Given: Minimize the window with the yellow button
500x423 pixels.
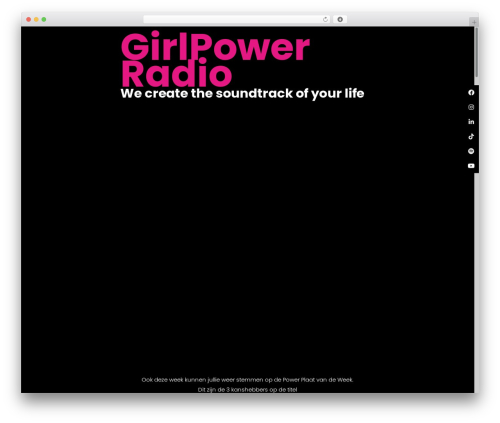Looking at the screenshot, I should (36, 19).
